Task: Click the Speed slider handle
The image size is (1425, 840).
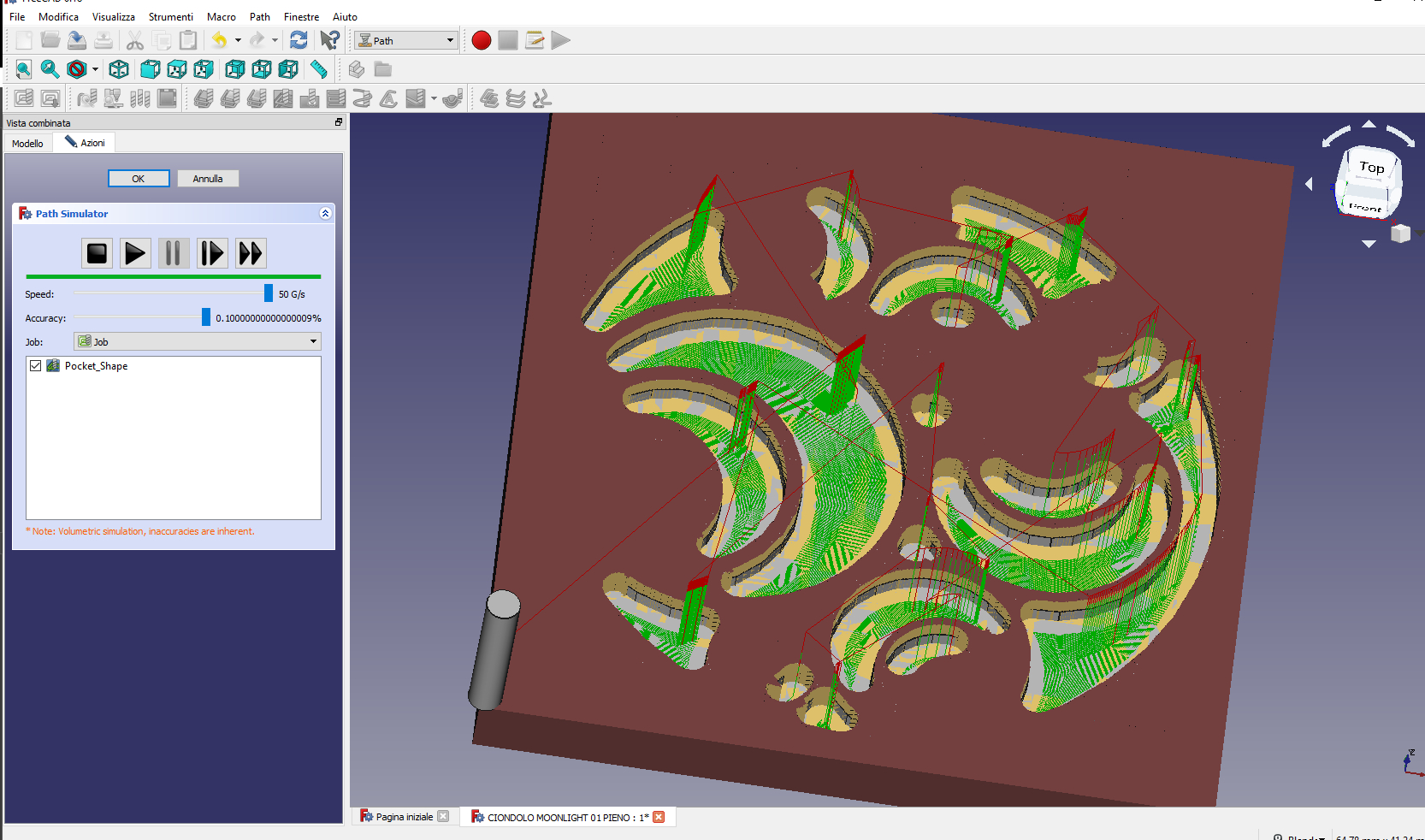Action: tap(269, 293)
